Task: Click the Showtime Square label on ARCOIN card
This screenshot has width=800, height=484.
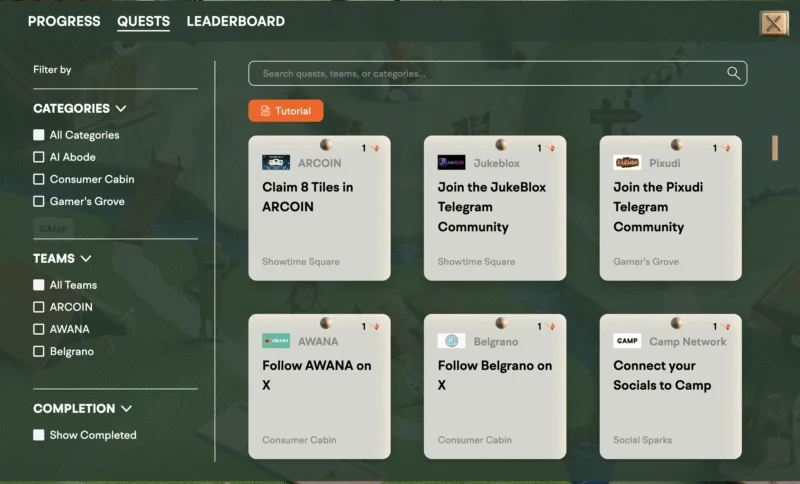Action: tap(301, 262)
